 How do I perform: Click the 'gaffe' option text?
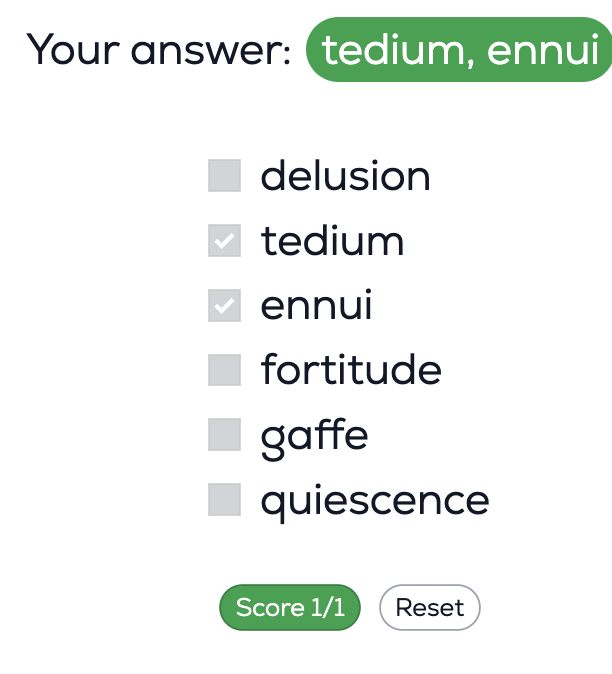tap(314, 436)
